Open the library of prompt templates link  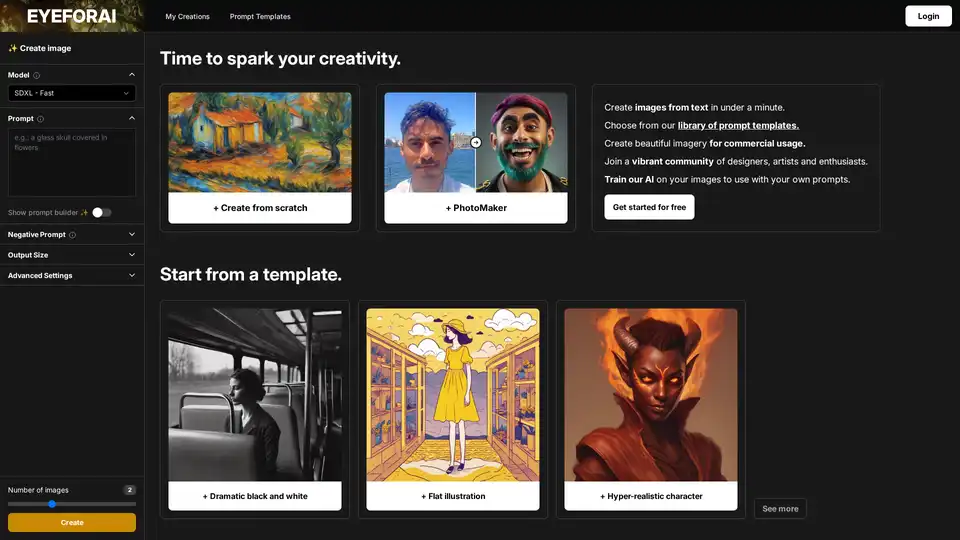coord(738,125)
